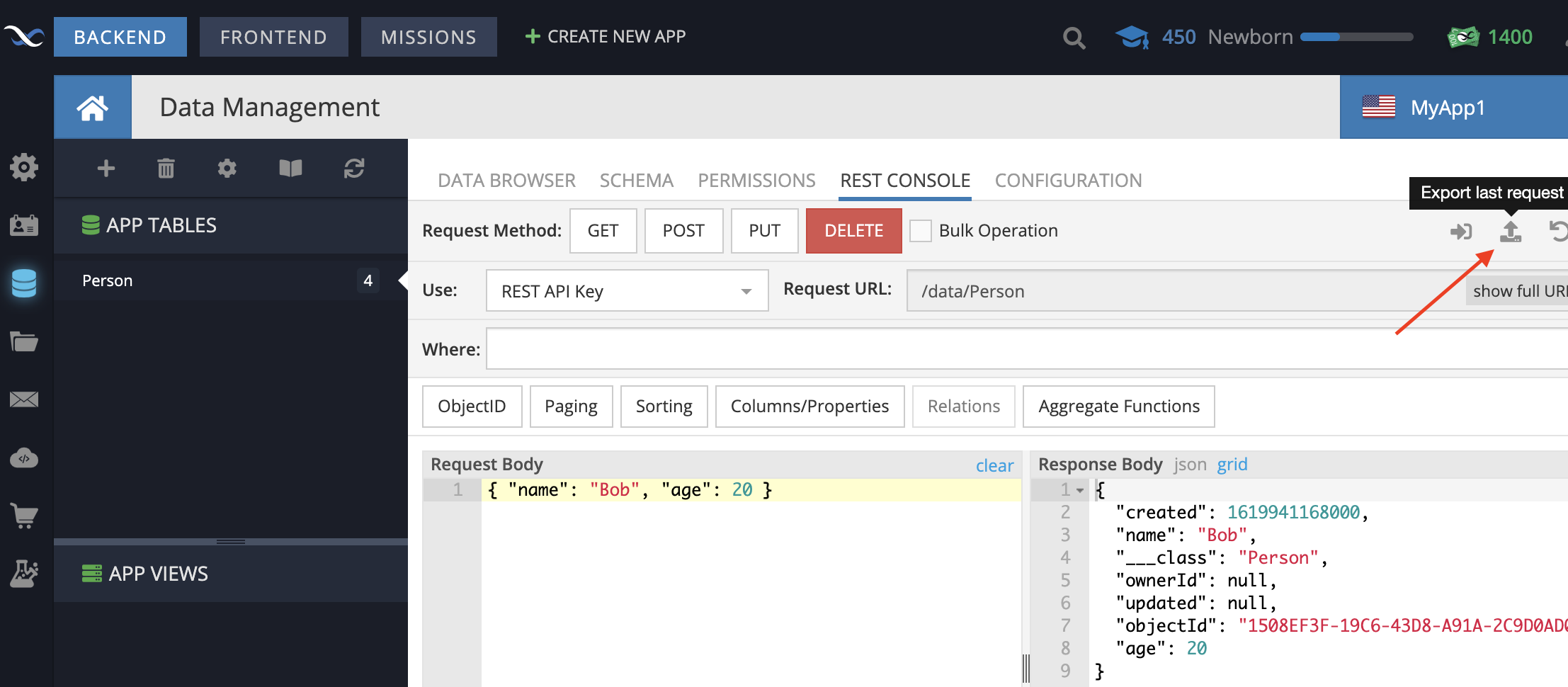The image size is (1568, 687).
Task: Select the Person table row
Action: [231, 280]
